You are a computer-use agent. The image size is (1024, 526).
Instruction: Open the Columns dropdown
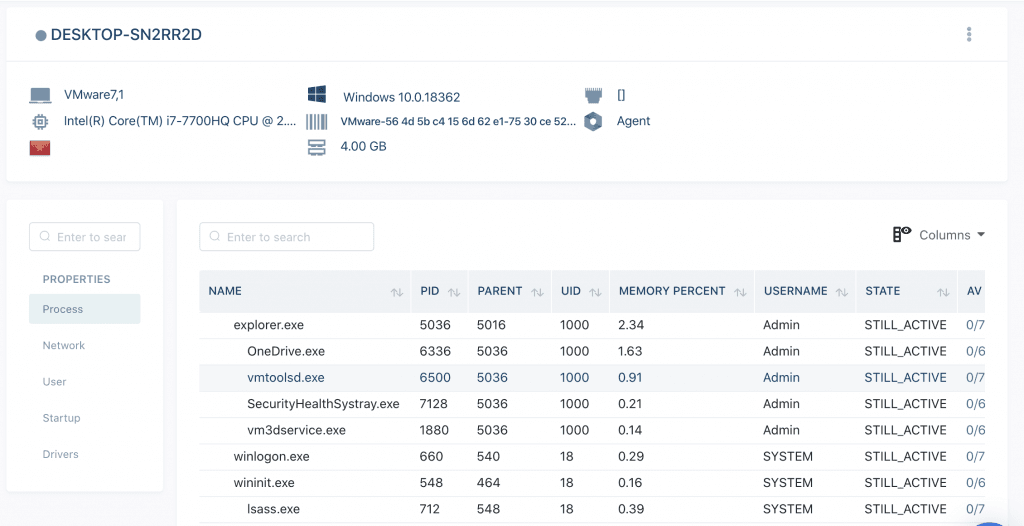click(952, 235)
